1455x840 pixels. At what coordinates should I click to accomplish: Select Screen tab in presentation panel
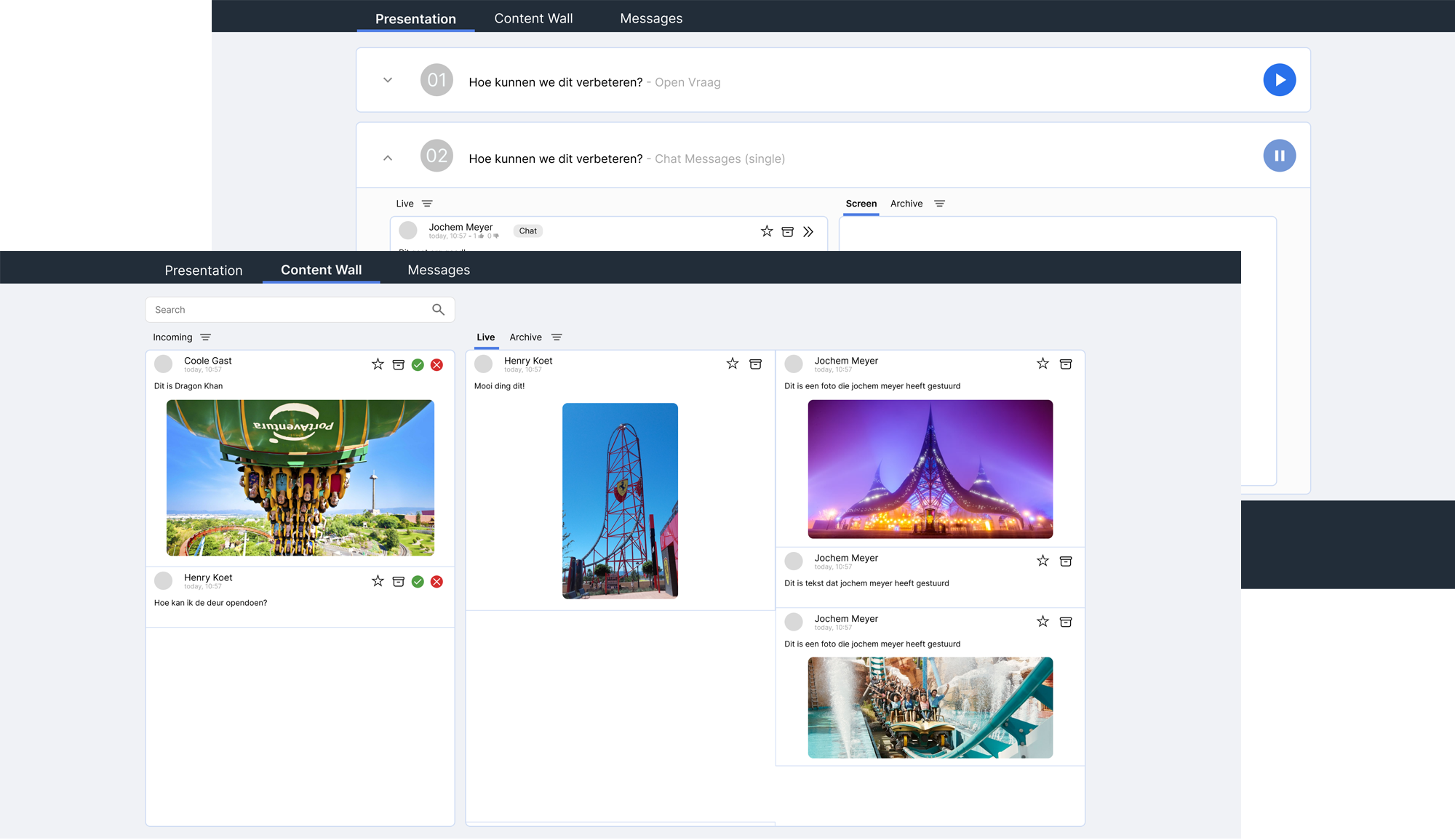(861, 204)
